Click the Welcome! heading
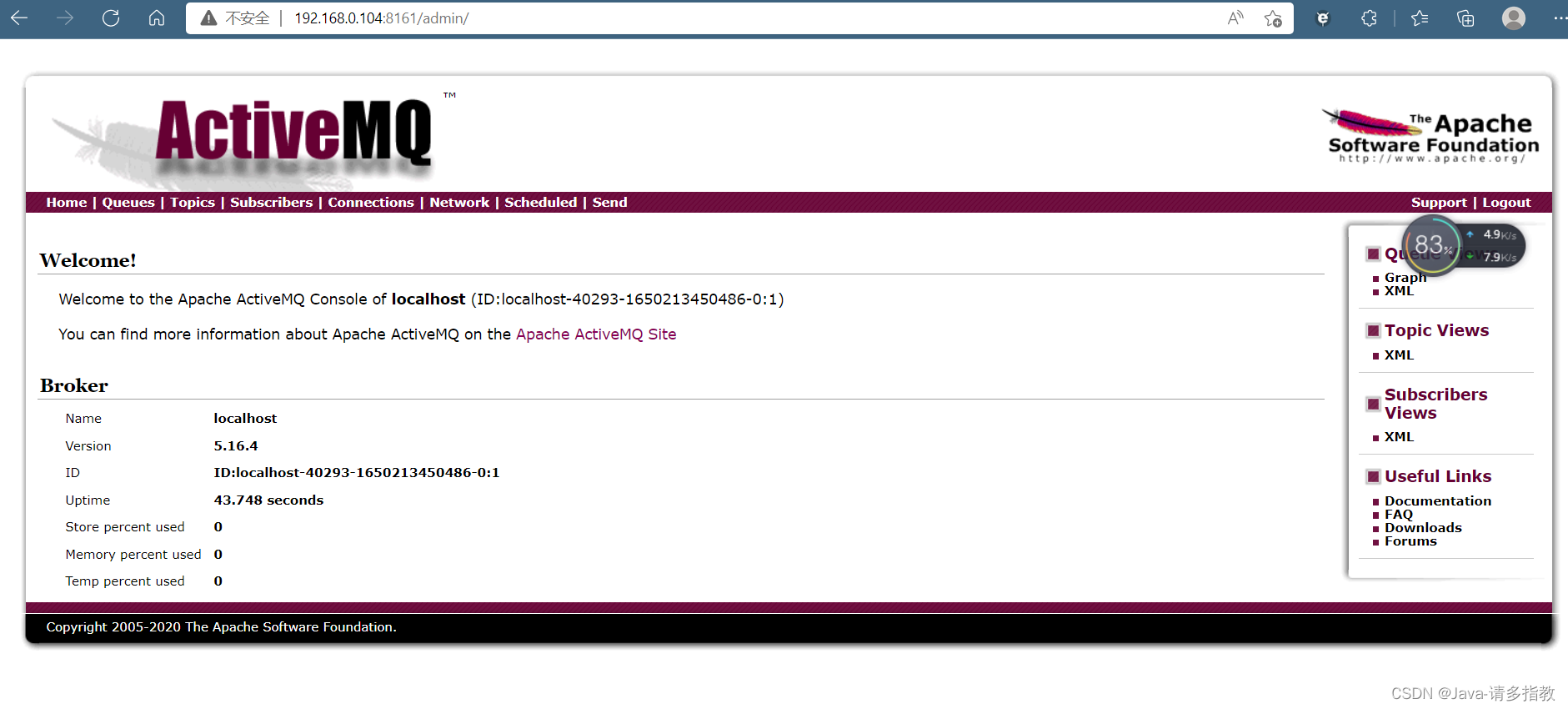 [x=88, y=260]
